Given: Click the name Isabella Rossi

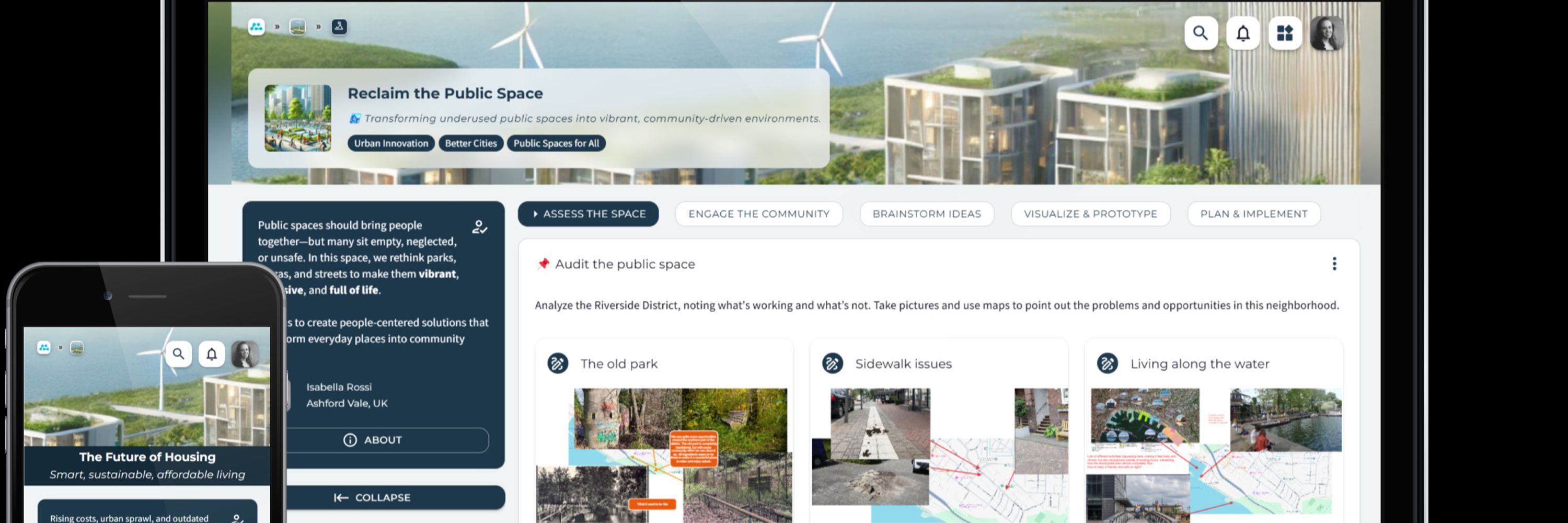Looking at the screenshot, I should [x=339, y=387].
